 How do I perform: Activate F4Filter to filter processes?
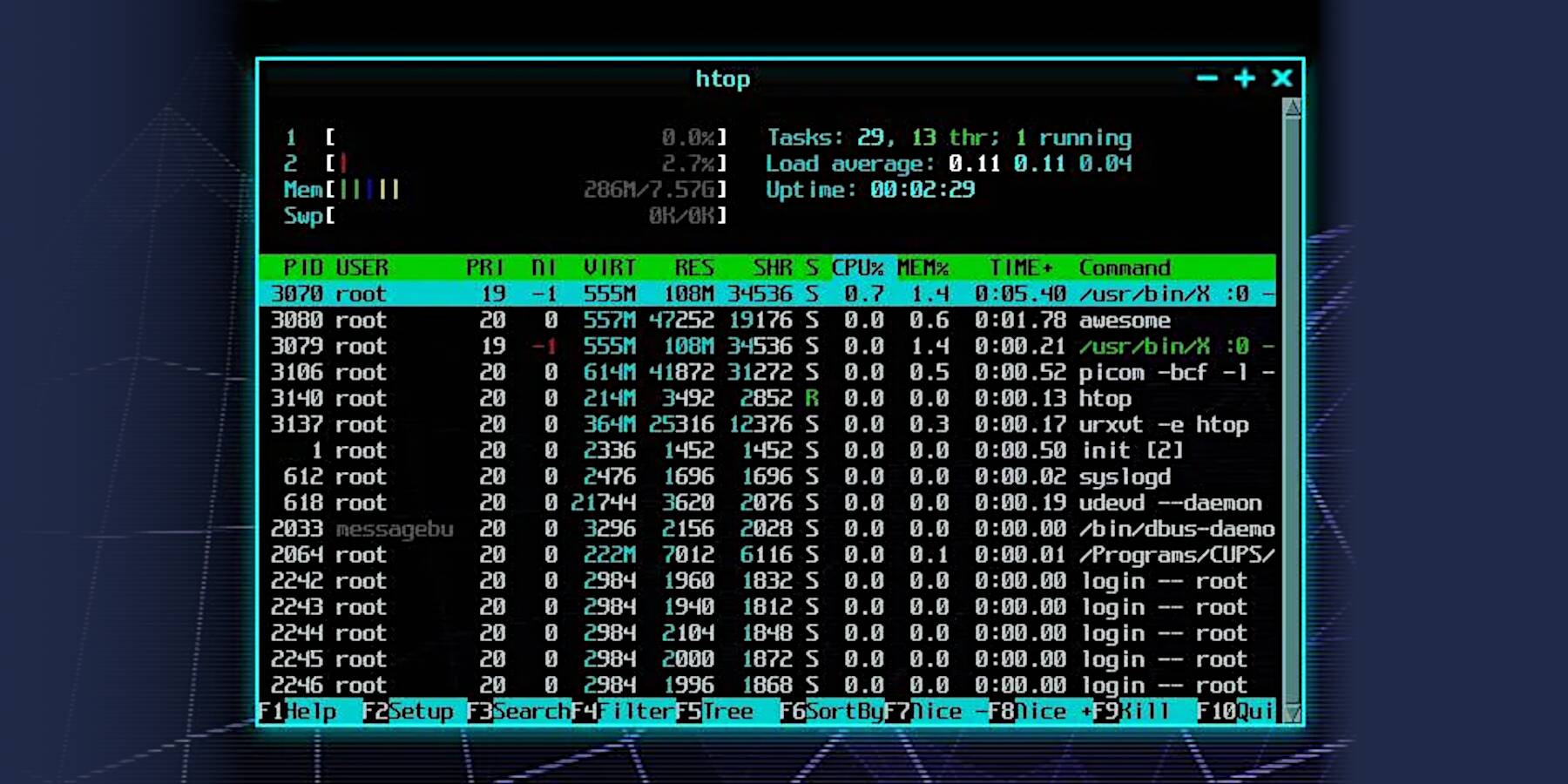[627, 712]
